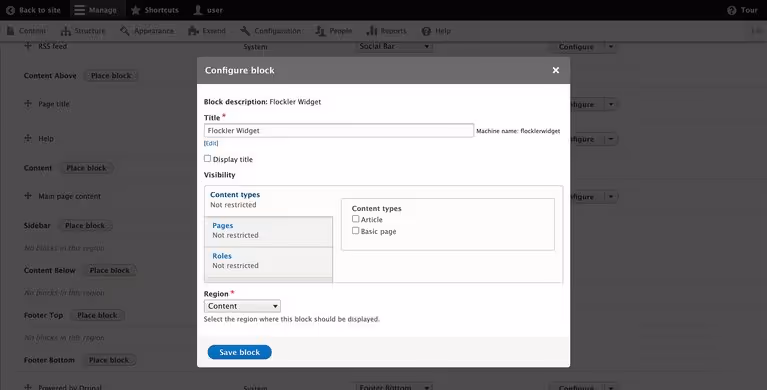Open the Configuration admin menu
The height and width of the screenshot is (390, 767).
271,31
